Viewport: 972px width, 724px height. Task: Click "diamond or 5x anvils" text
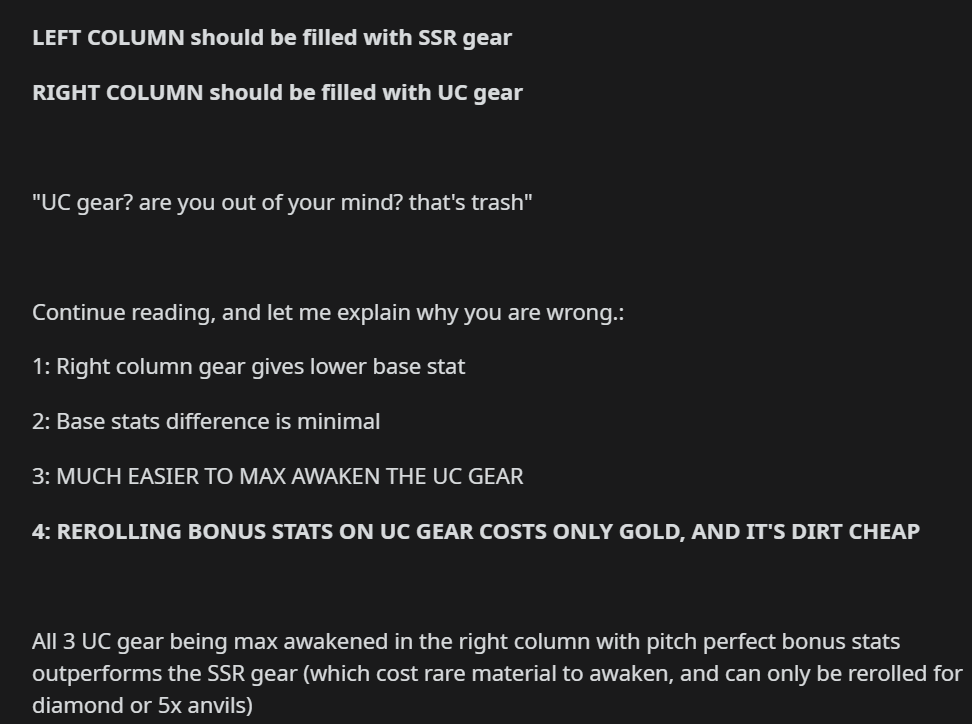click(143, 706)
